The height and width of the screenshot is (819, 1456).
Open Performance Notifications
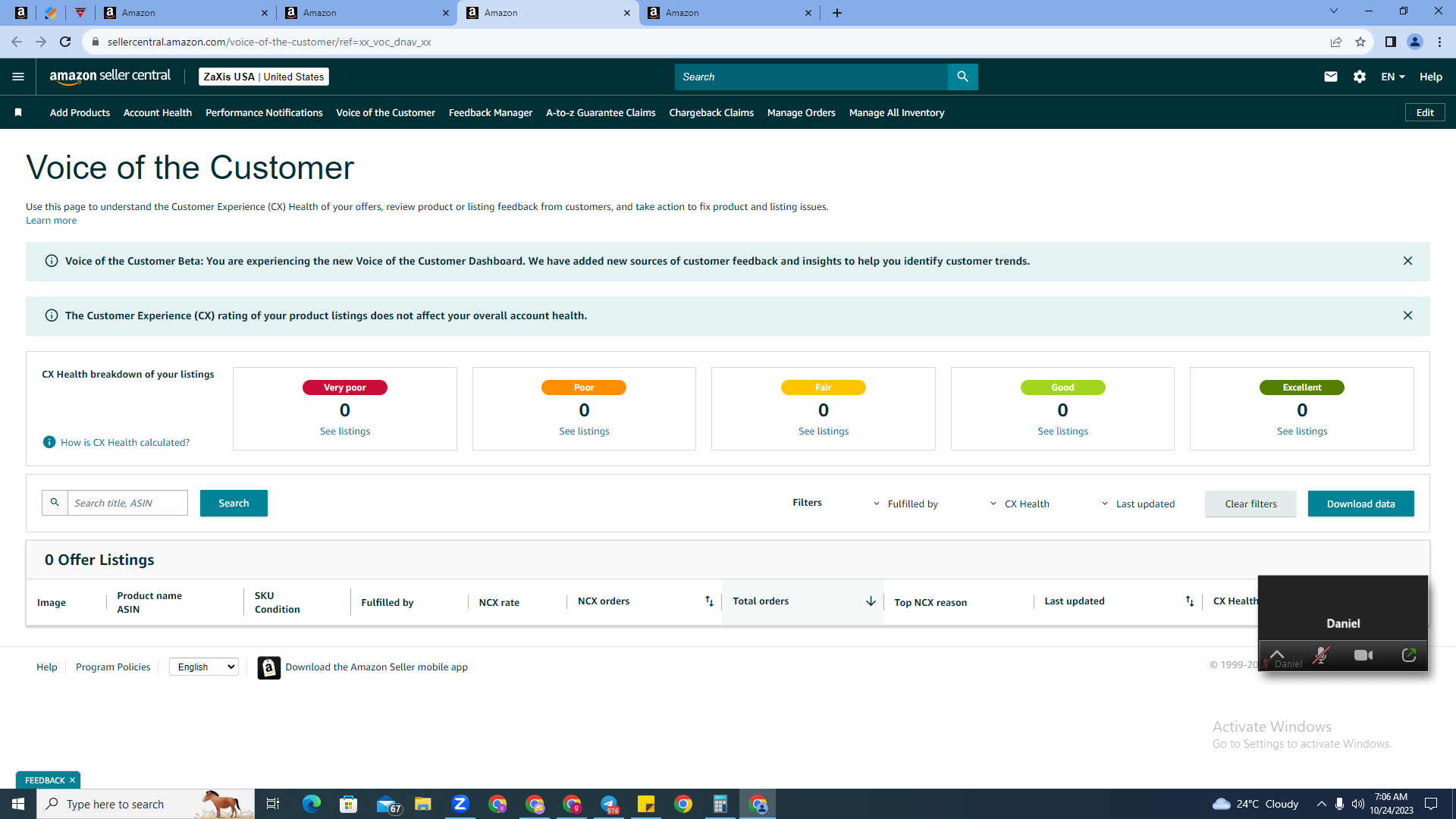pyautogui.click(x=264, y=112)
